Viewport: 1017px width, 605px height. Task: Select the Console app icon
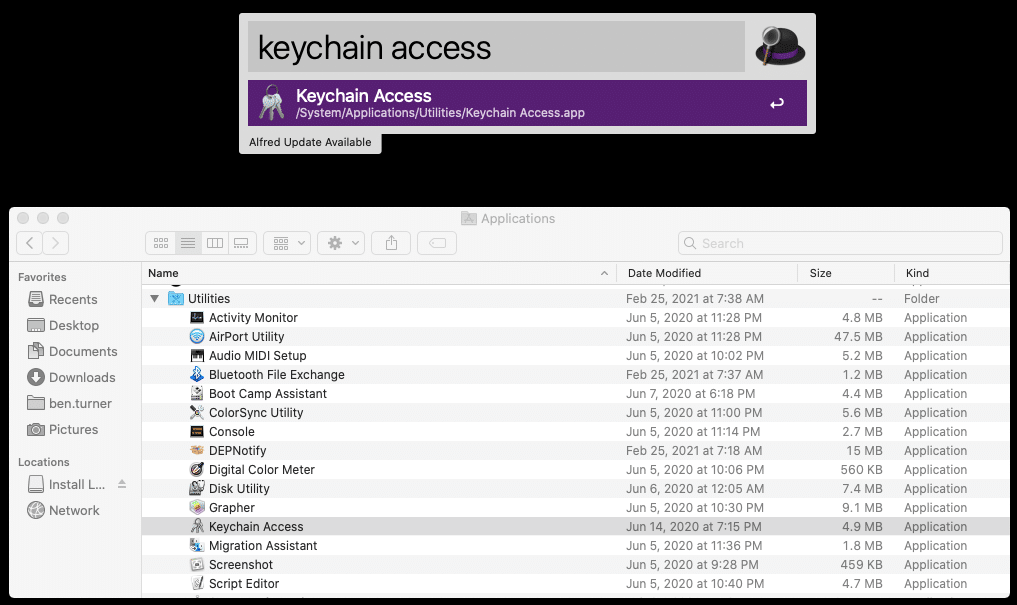point(197,431)
